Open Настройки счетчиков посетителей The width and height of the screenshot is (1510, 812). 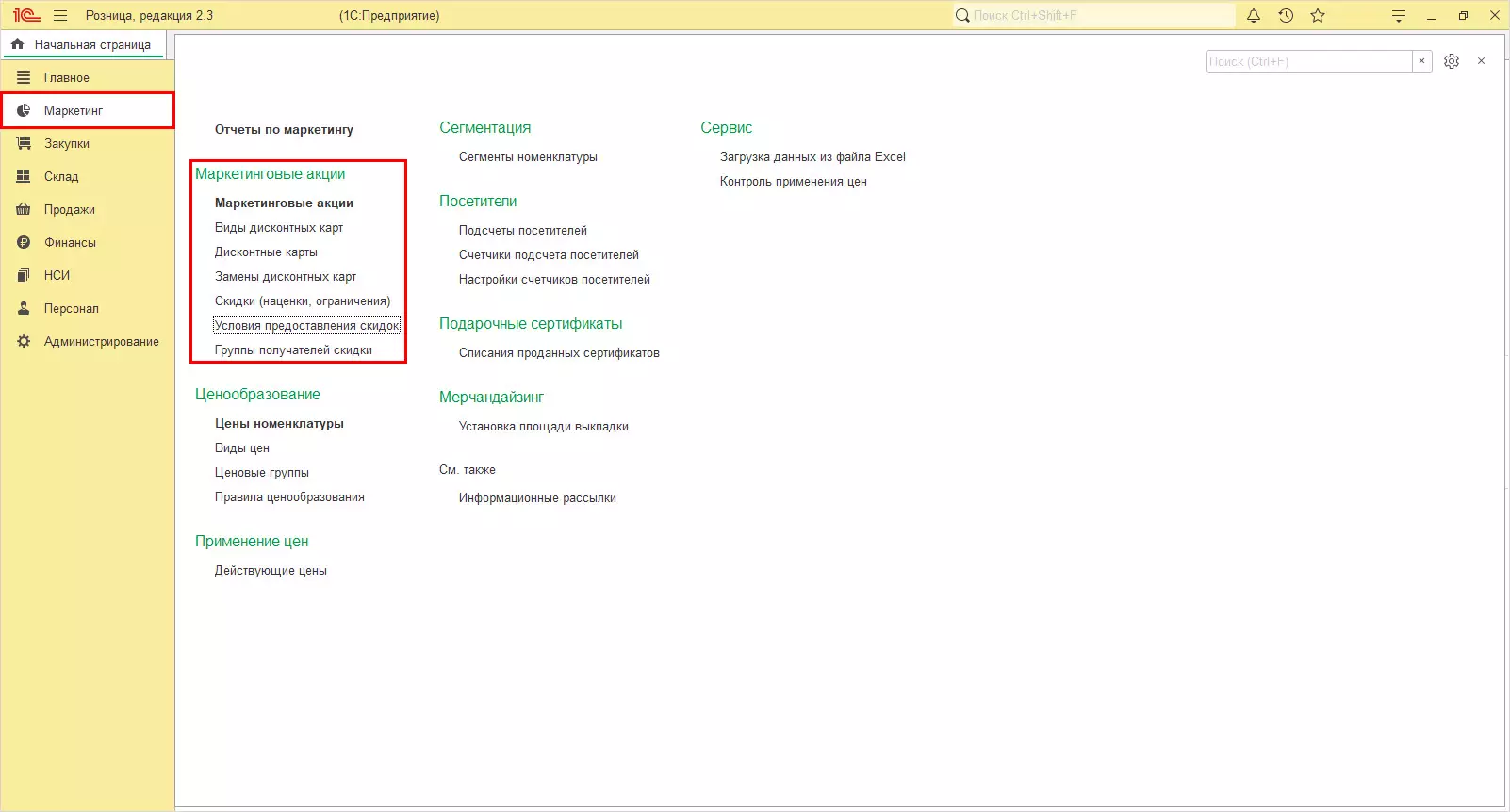[x=554, y=279]
